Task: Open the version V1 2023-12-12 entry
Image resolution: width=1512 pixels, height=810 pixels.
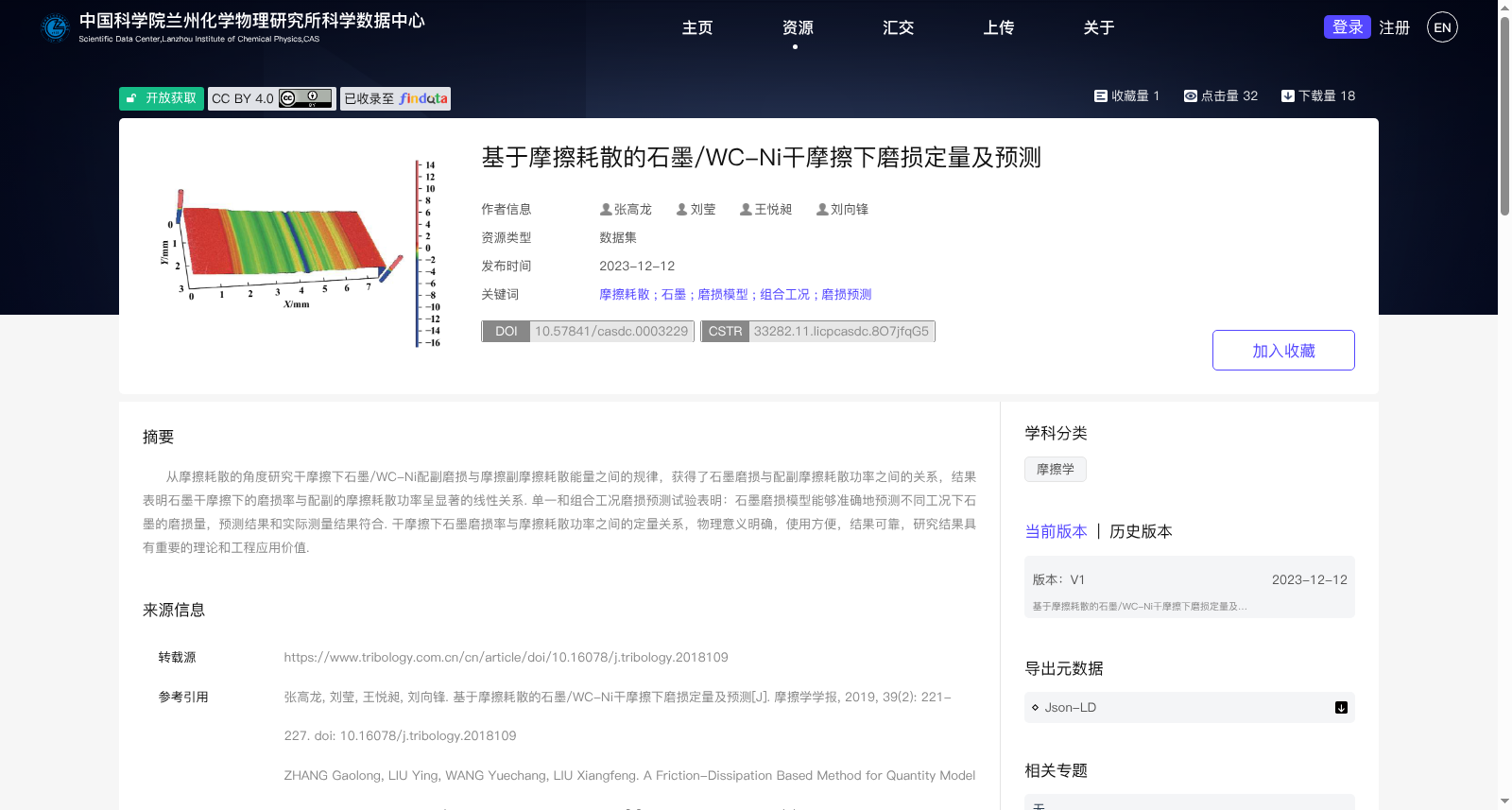Action: point(1190,587)
